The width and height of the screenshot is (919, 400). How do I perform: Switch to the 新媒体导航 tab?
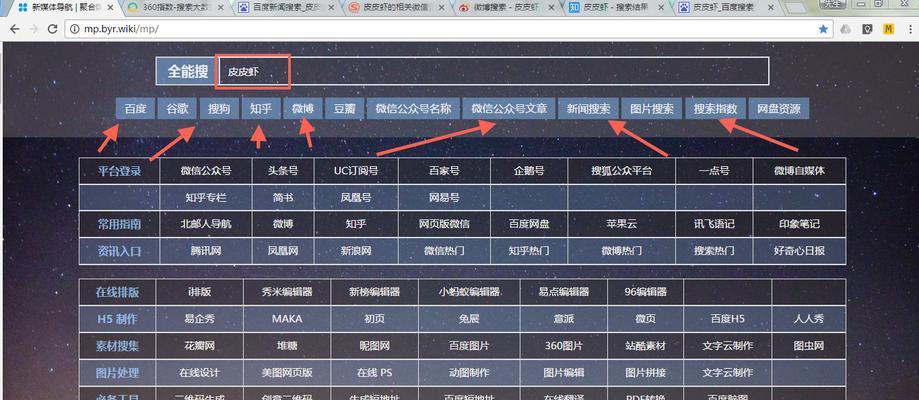pyautogui.click(x=64, y=8)
